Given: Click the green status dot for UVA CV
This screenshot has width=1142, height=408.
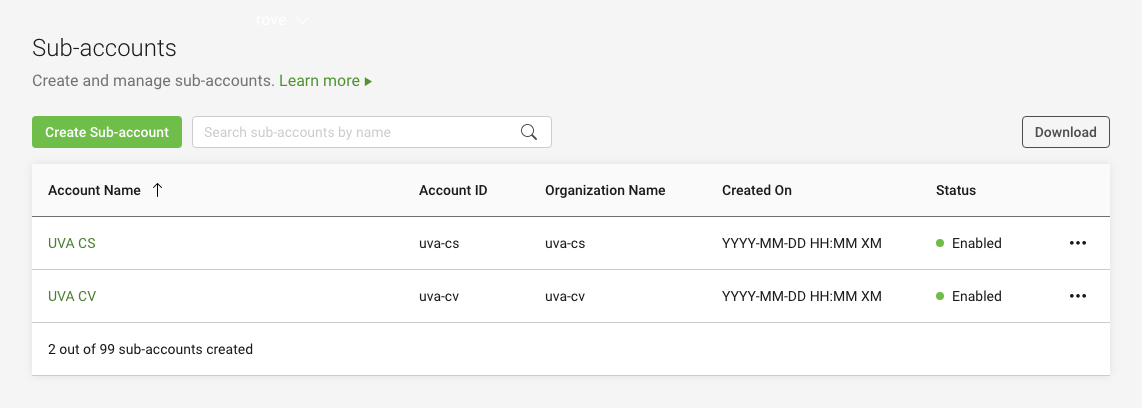Looking at the screenshot, I should 940,297.
